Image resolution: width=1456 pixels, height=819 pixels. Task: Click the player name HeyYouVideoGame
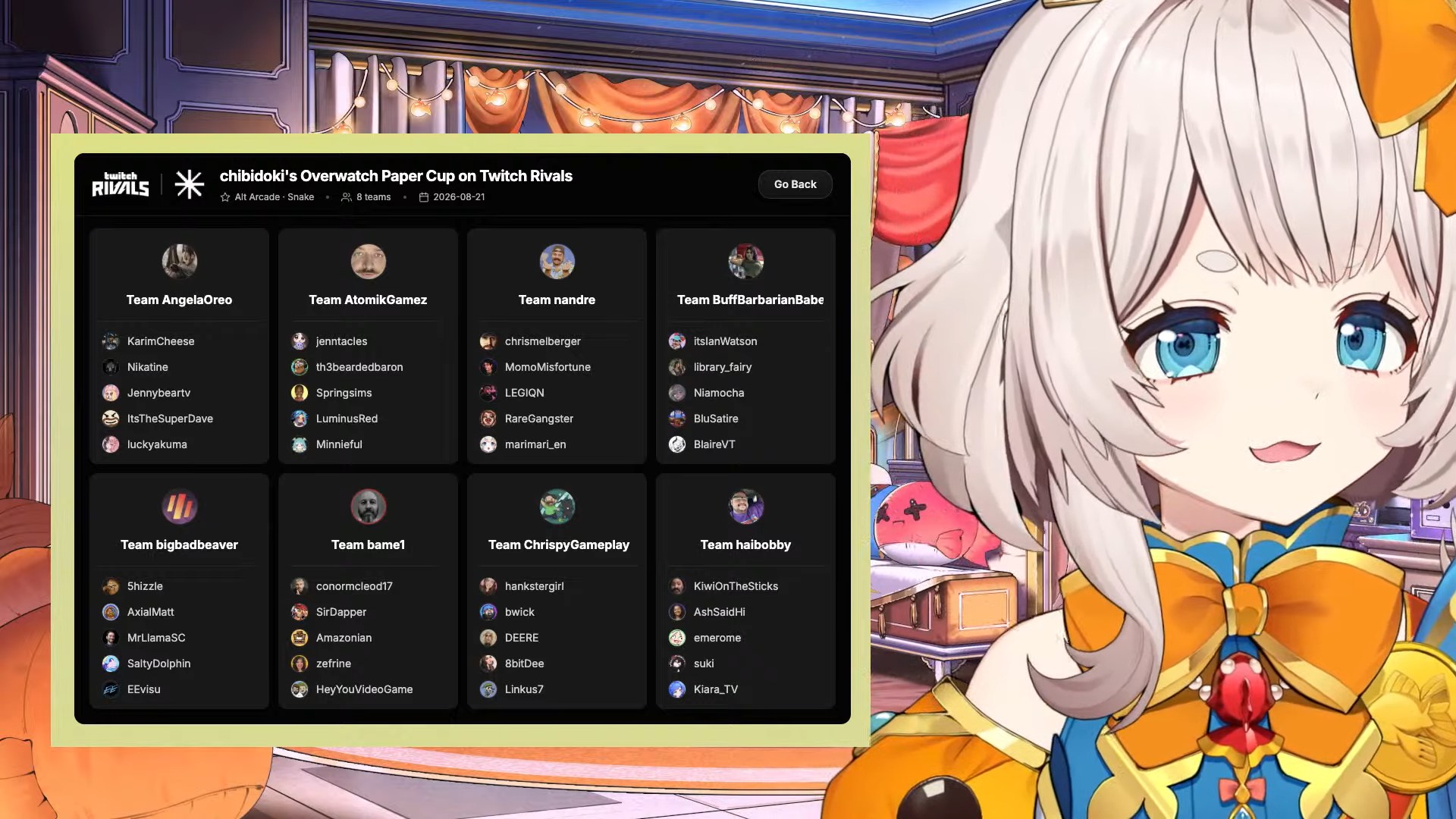(x=365, y=689)
